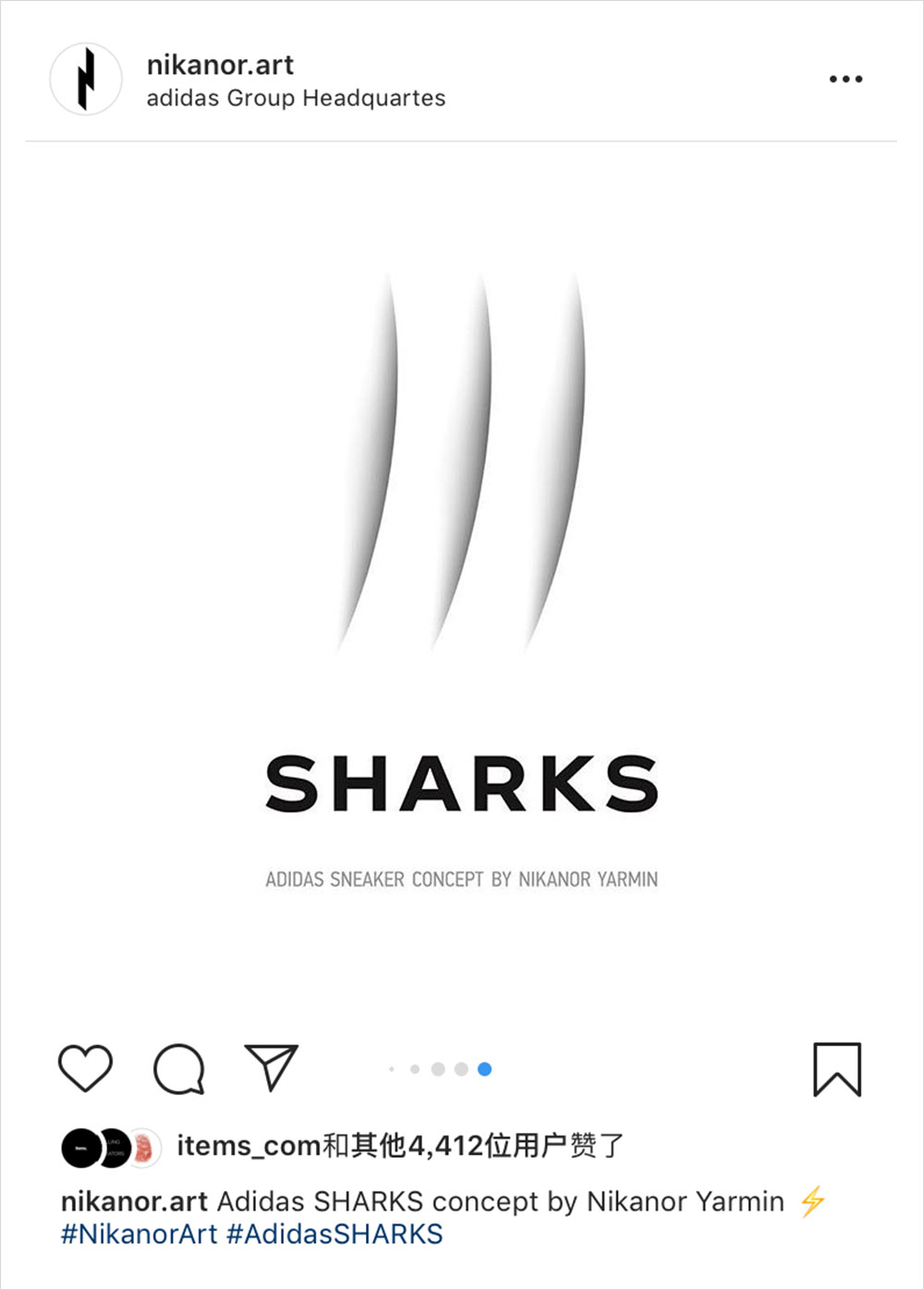Image resolution: width=924 pixels, height=1290 pixels.
Task: Open comments via speech bubble icon
Action: 178,1069
